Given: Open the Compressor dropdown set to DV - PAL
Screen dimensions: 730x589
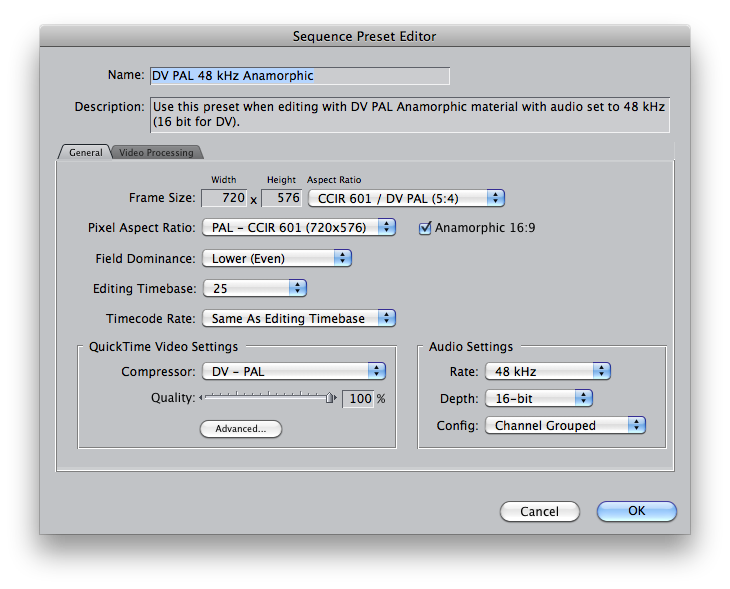Looking at the screenshot, I should [x=294, y=372].
